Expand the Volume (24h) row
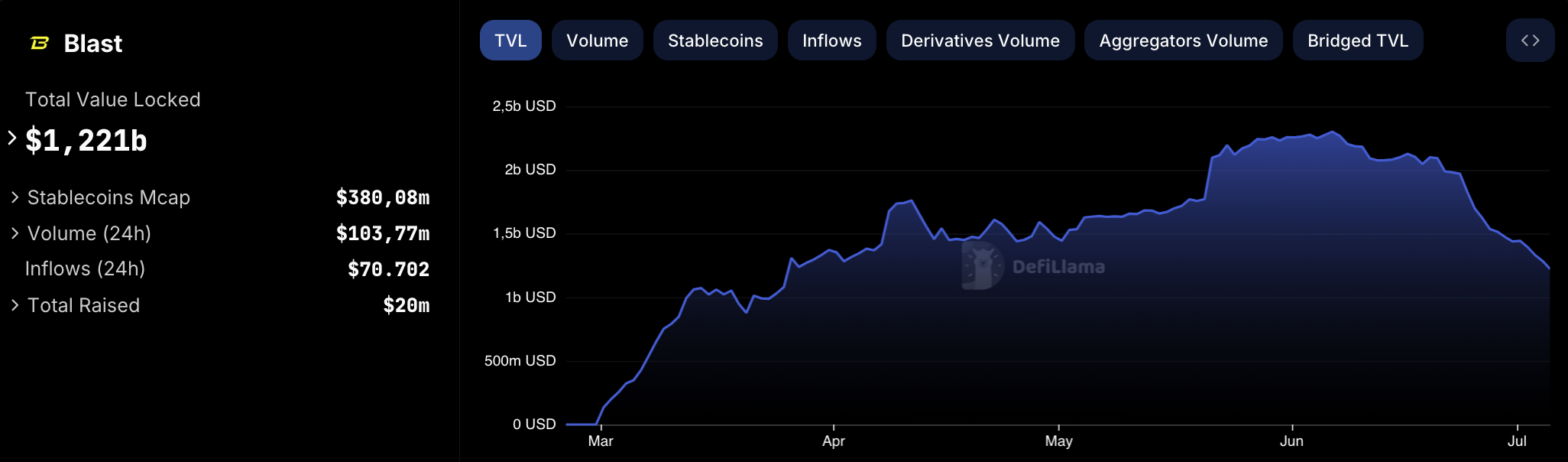The image size is (1568, 462). click(x=15, y=233)
